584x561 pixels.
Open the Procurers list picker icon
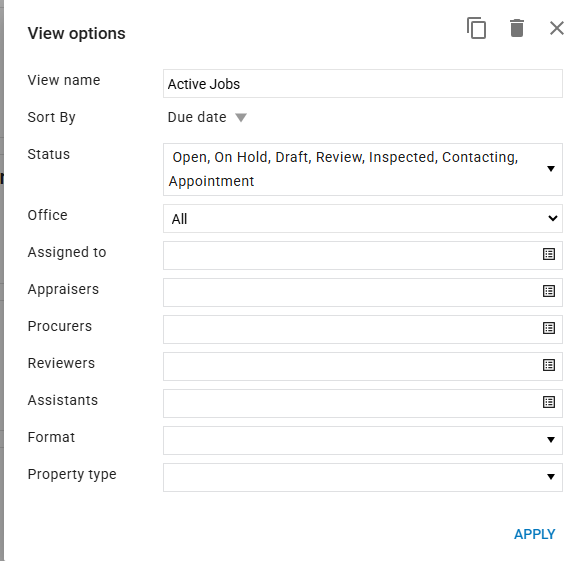point(549,328)
